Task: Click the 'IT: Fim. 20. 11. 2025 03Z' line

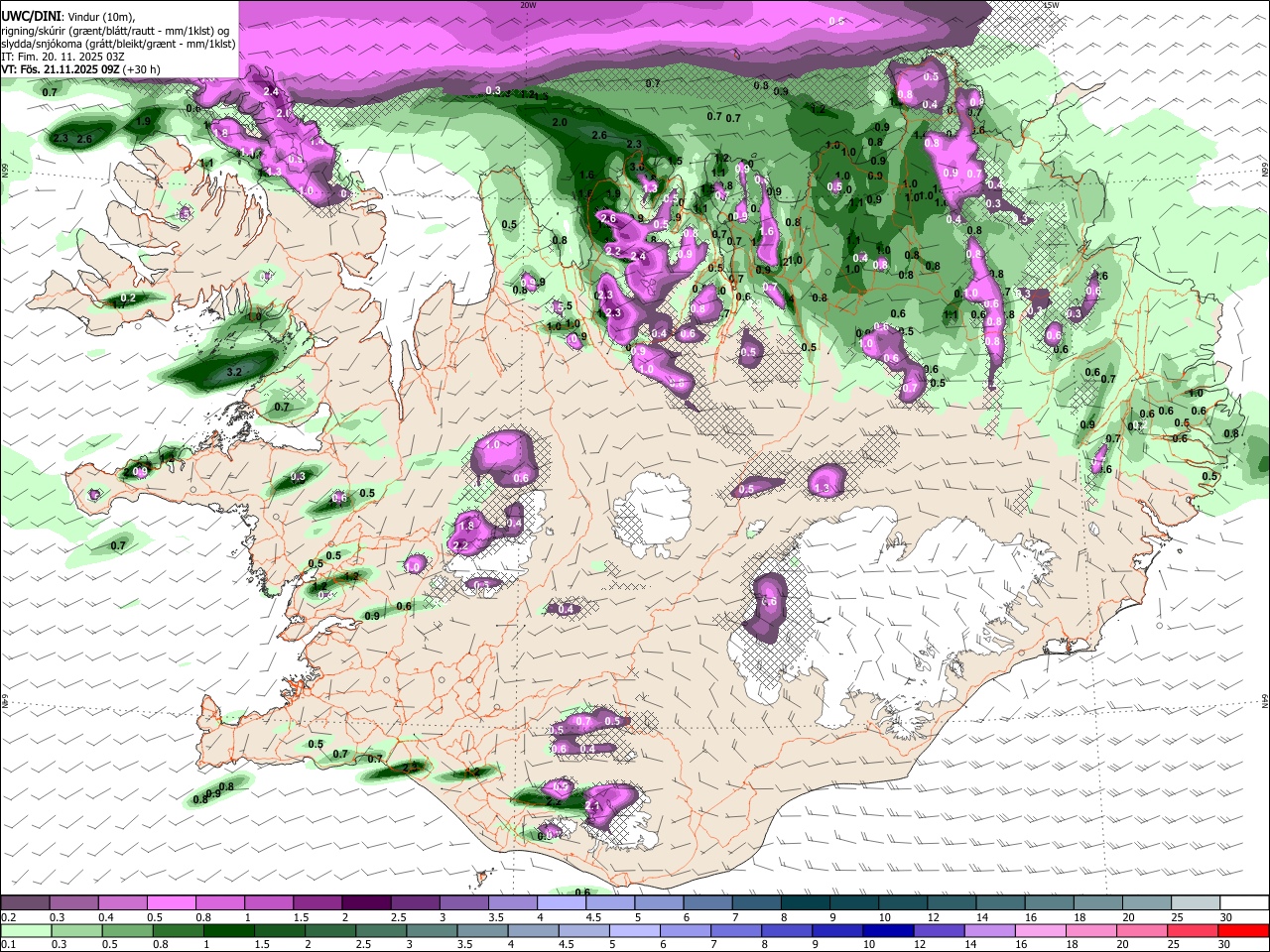Action: click(61, 57)
